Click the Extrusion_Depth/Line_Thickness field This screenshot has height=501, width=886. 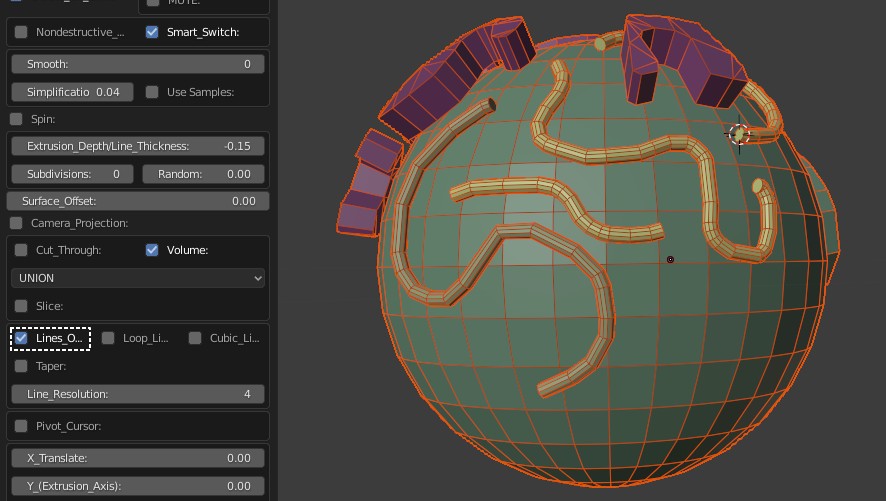[x=138, y=146]
